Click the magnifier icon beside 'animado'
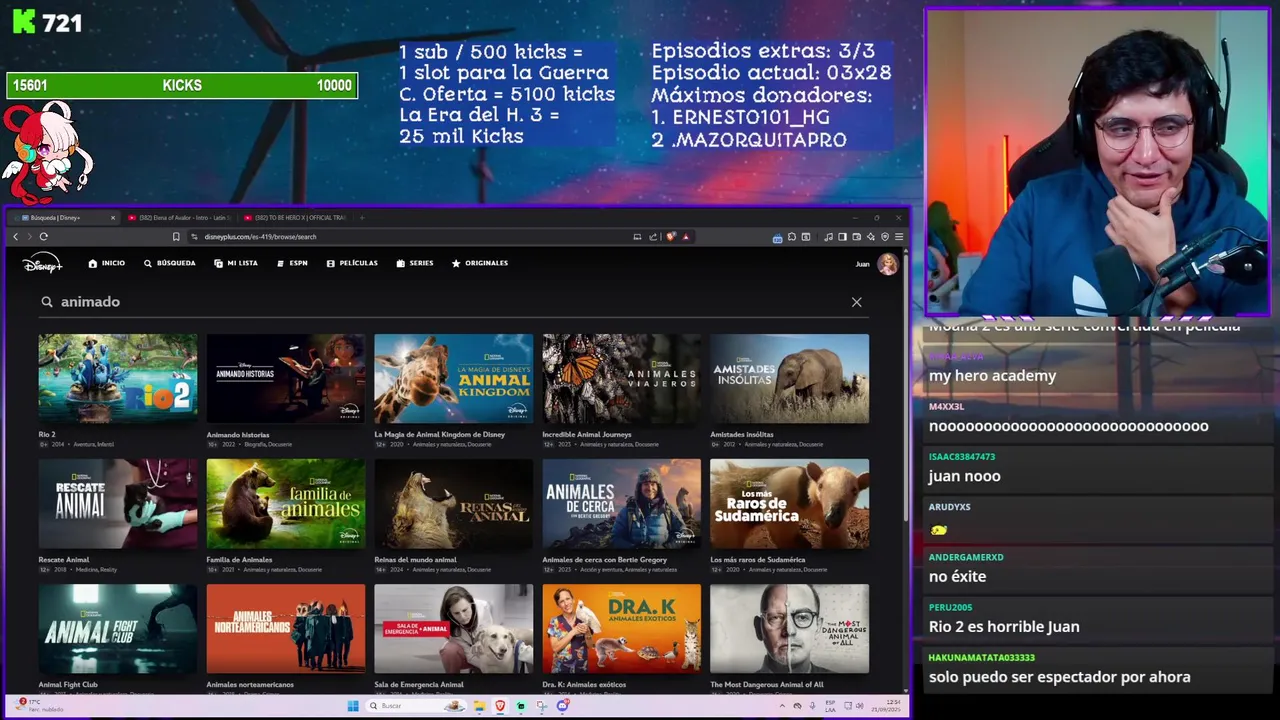1280x720 pixels. coord(46,302)
